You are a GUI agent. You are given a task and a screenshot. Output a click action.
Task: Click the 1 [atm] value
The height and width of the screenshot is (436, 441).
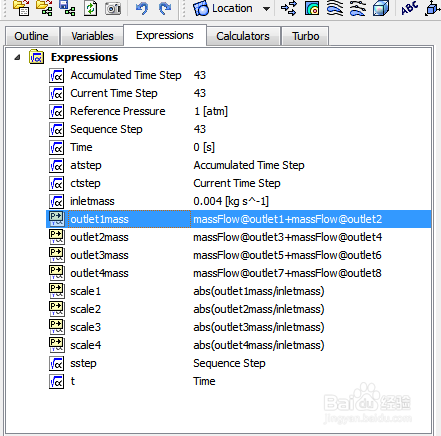[211, 111]
